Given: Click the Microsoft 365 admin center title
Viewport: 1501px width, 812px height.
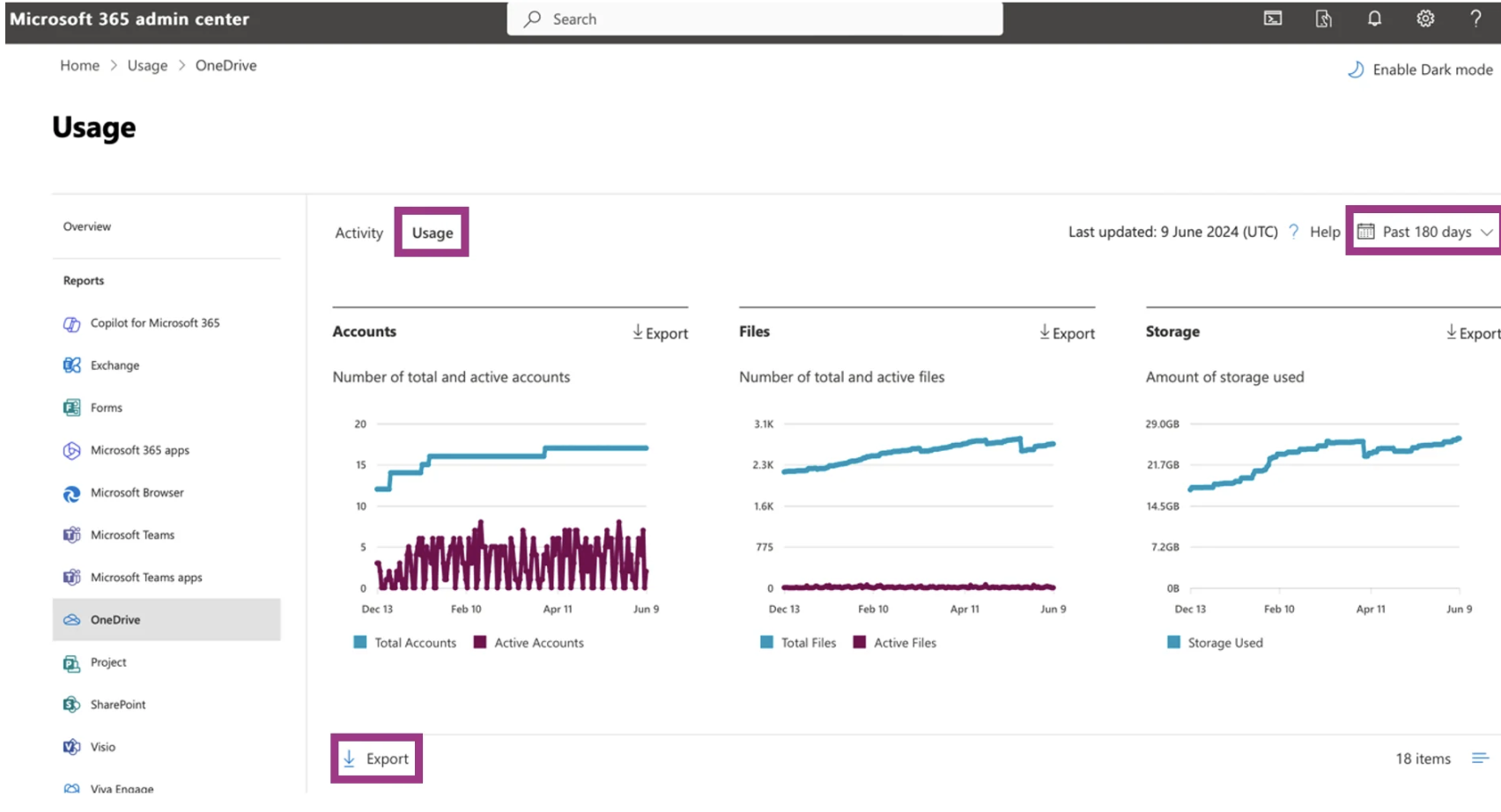Looking at the screenshot, I should 129,18.
